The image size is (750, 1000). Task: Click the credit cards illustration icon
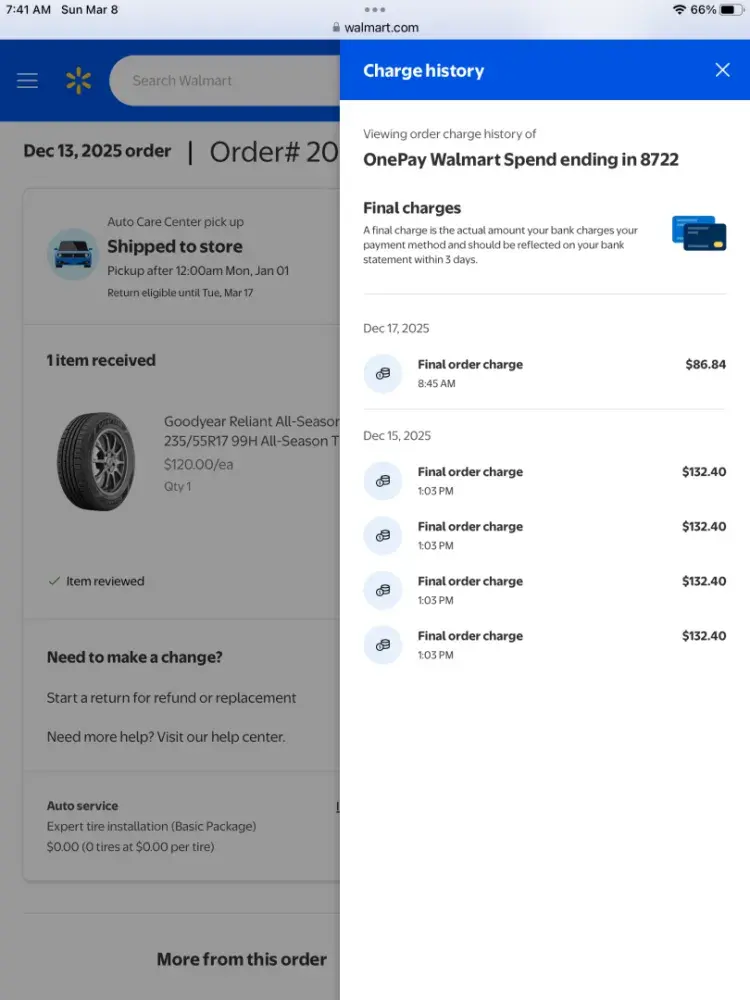point(699,233)
